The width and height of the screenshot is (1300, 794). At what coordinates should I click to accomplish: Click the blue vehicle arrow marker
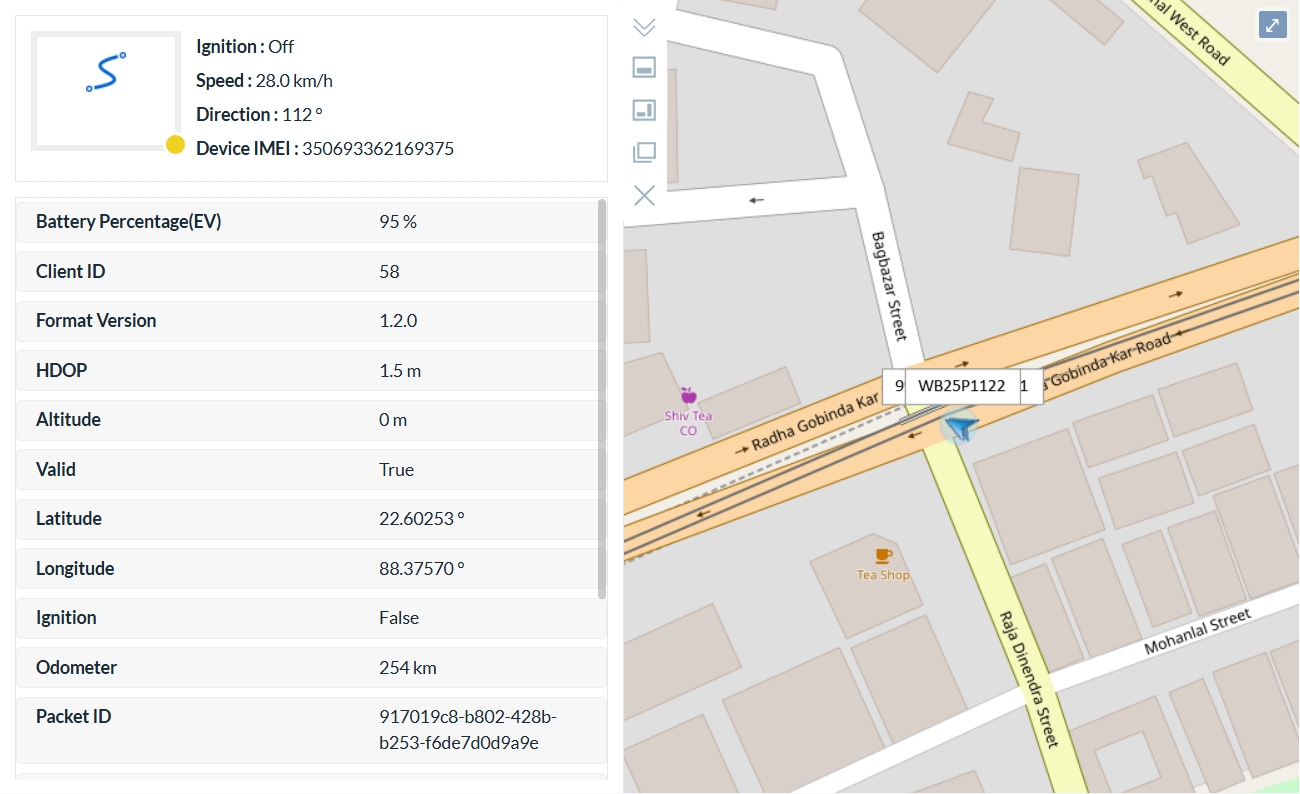[x=960, y=429]
